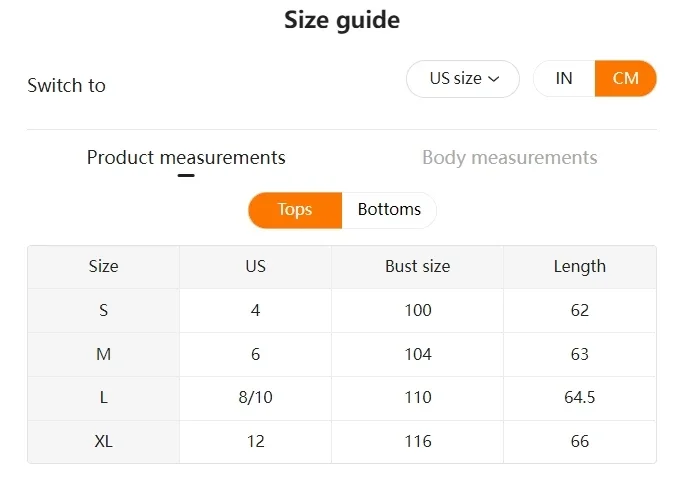Click the Size column header
The width and height of the screenshot is (694, 482).
[x=103, y=266]
